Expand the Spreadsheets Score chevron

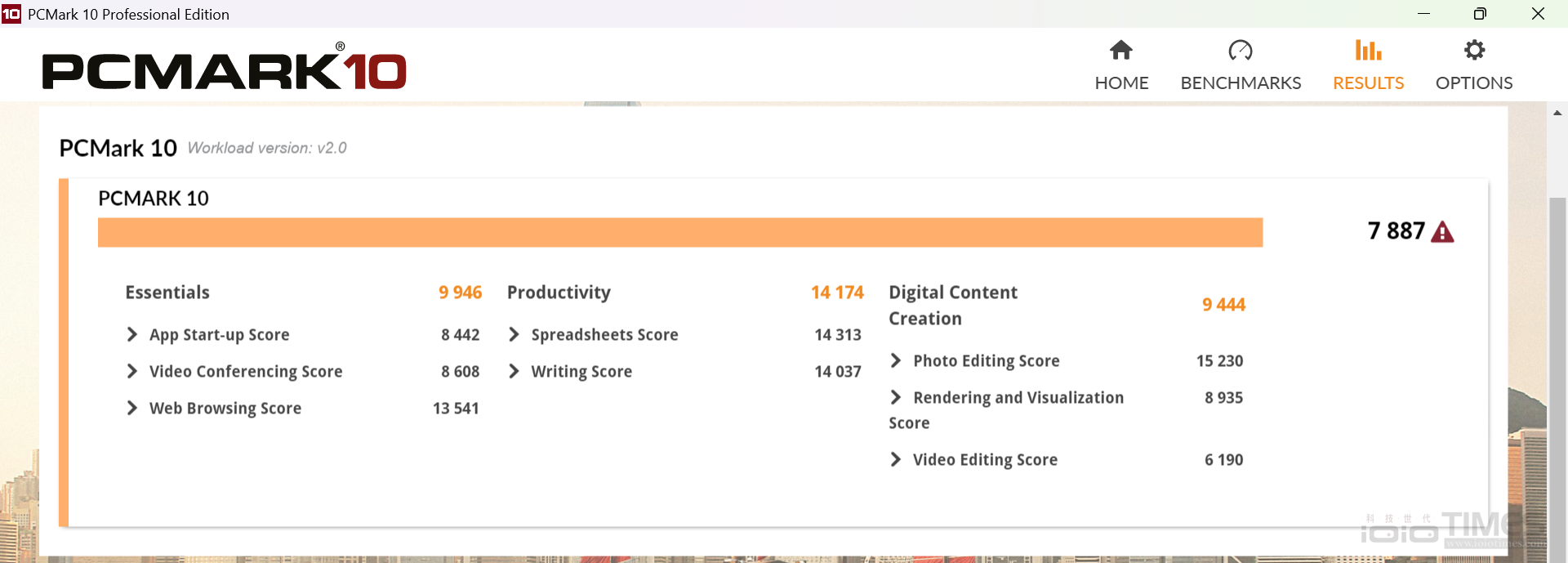[514, 334]
